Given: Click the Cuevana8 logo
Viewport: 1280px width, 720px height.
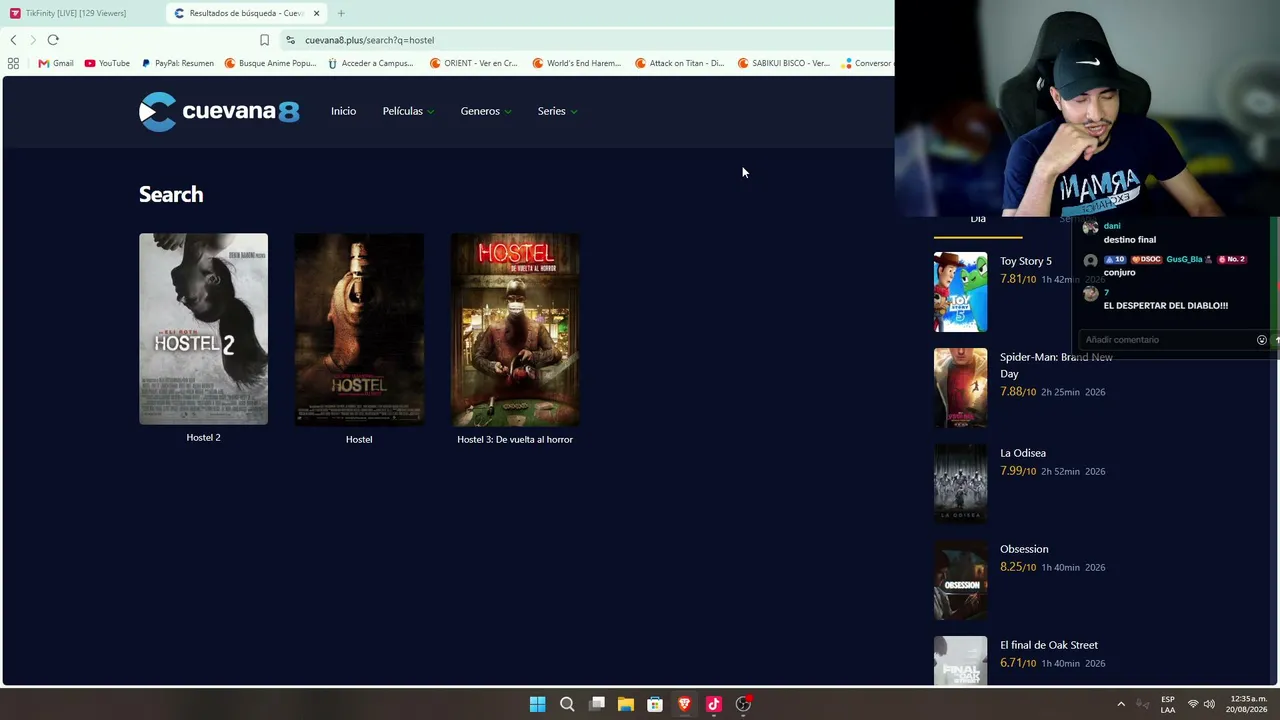Looking at the screenshot, I should coord(219,111).
